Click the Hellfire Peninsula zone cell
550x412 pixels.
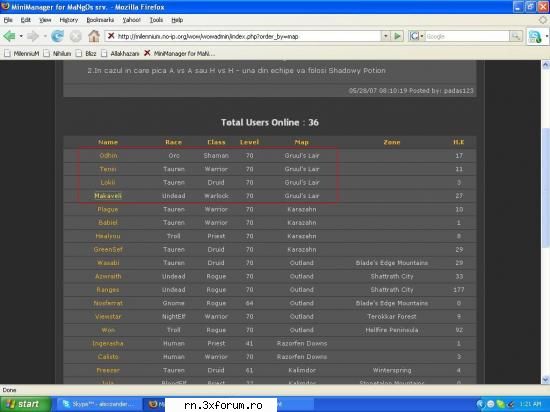[392, 330]
